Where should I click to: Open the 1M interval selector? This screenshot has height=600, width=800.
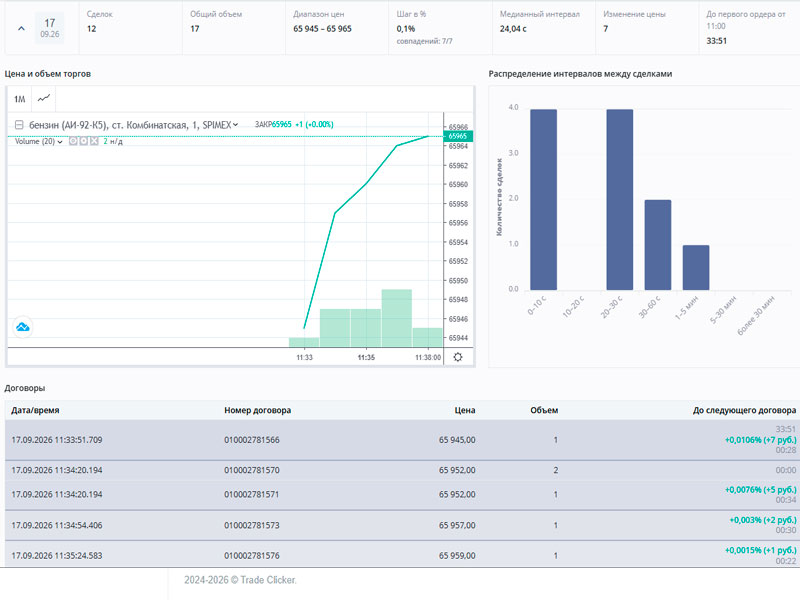19,99
